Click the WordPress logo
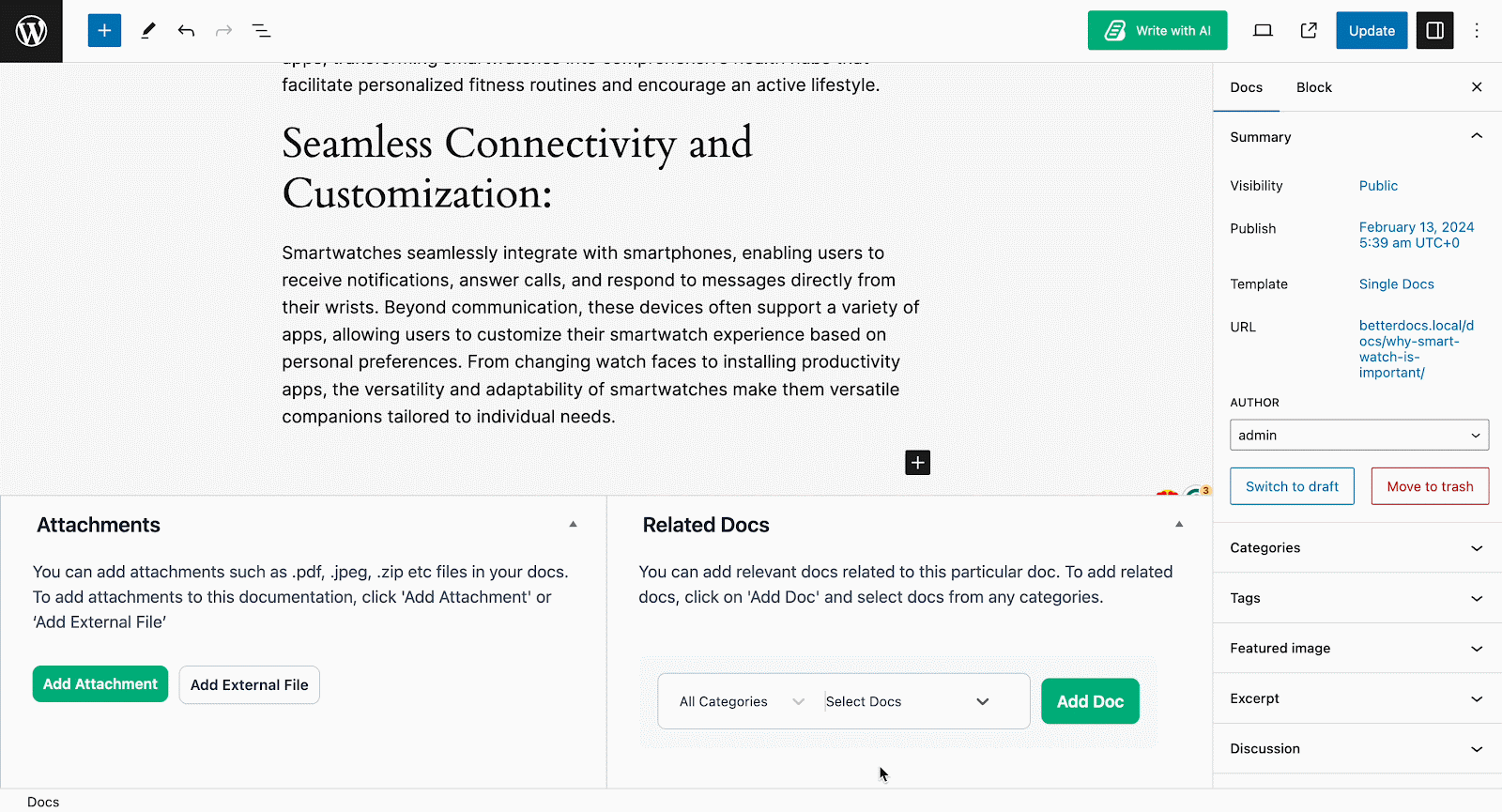 pos(31,30)
